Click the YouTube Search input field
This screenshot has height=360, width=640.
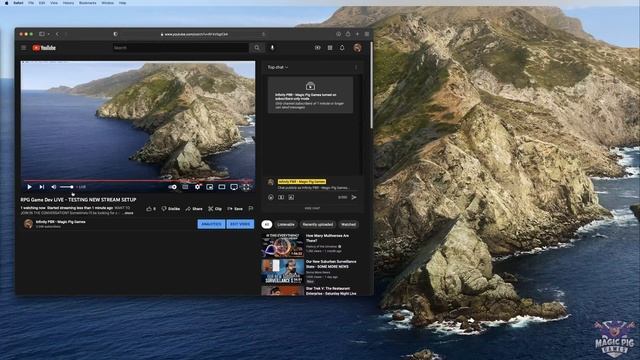(x=180, y=48)
